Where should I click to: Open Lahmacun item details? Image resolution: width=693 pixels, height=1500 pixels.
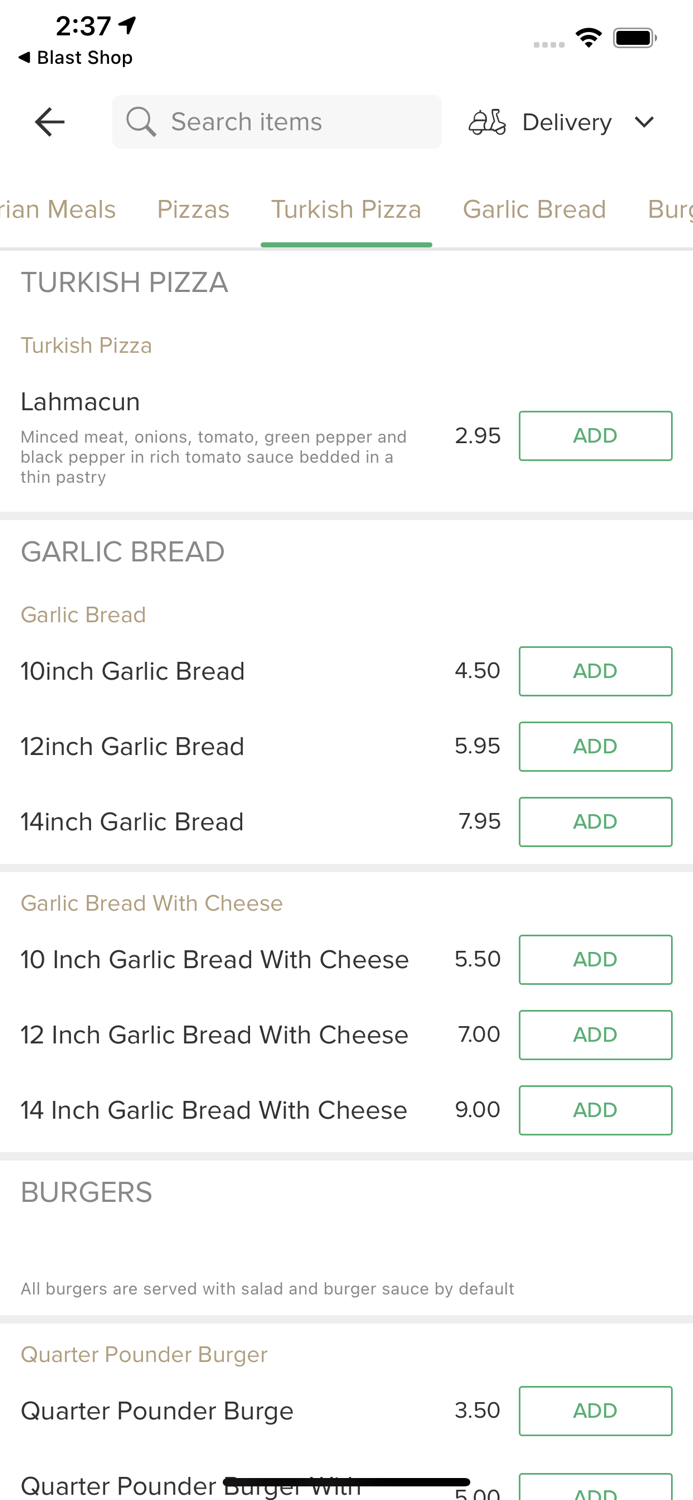coord(80,402)
